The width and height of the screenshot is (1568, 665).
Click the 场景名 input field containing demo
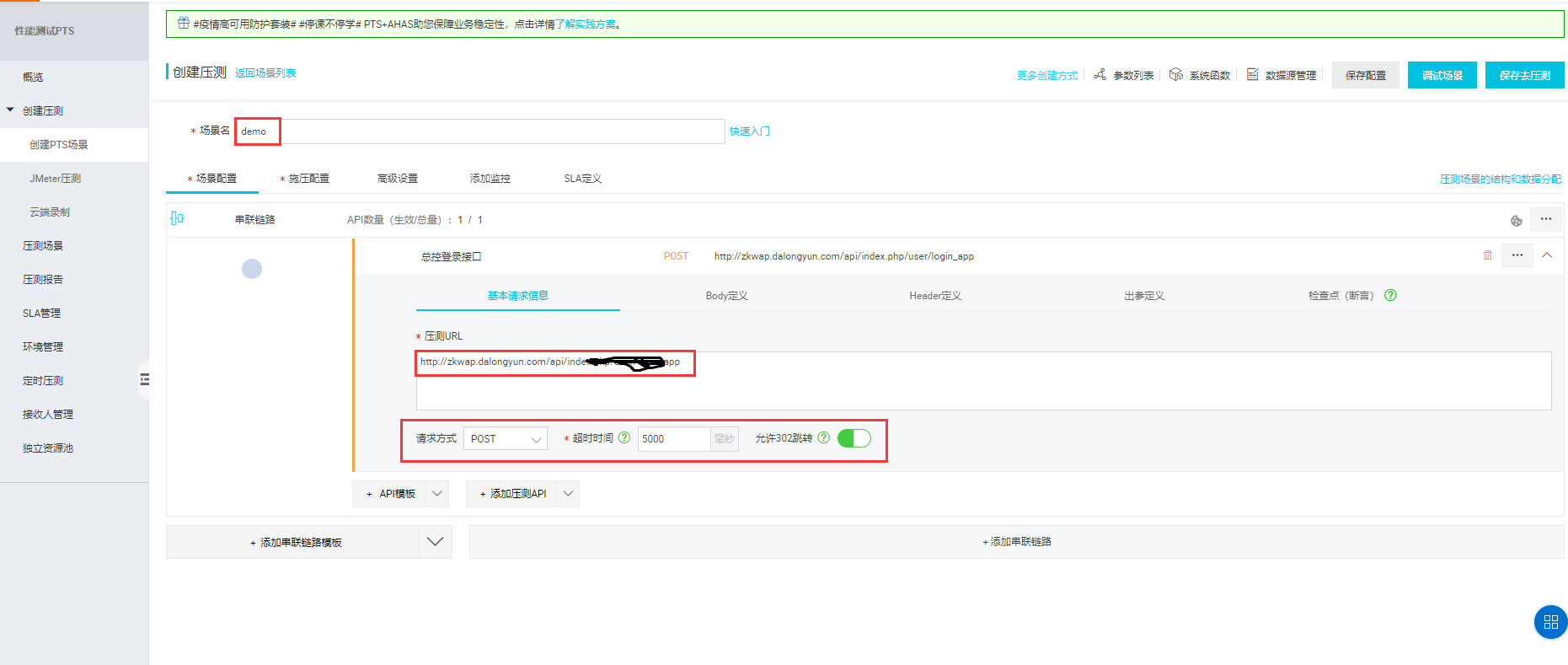[x=480, y=131]
